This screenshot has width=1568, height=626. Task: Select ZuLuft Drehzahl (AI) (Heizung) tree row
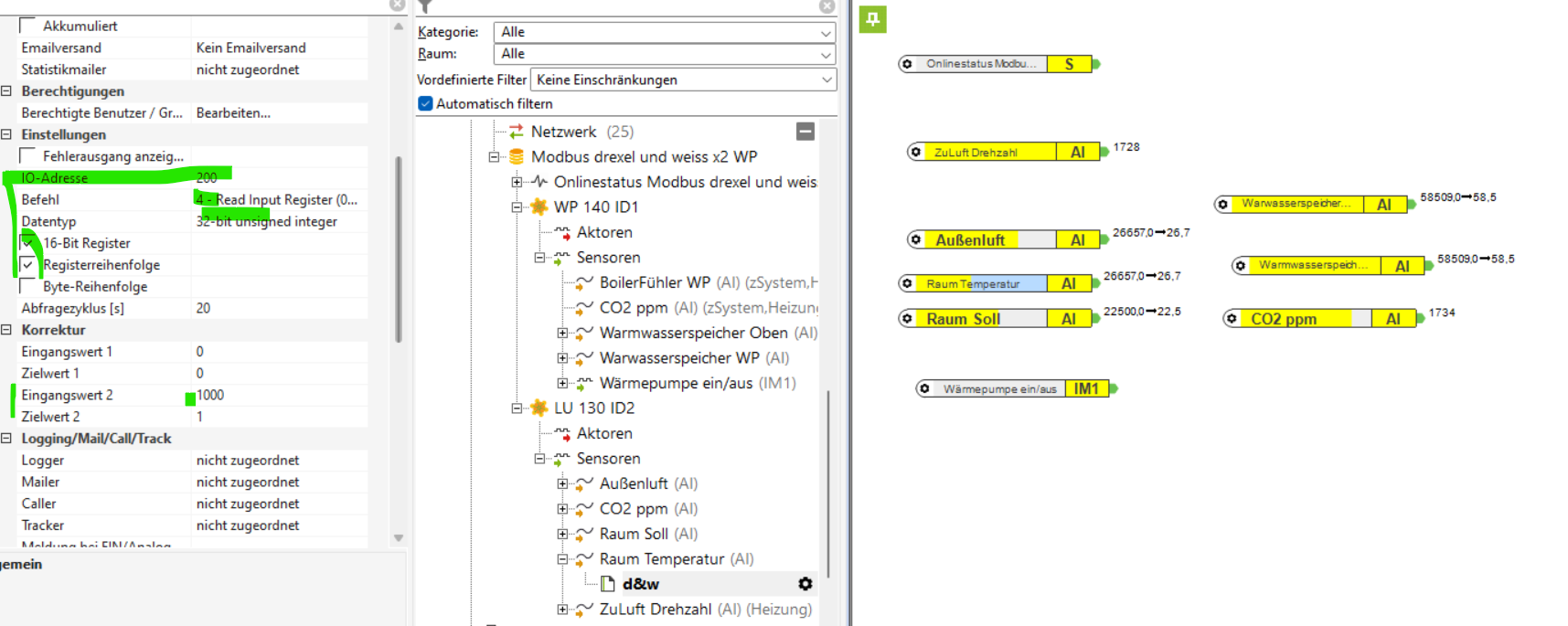[705, 610]
